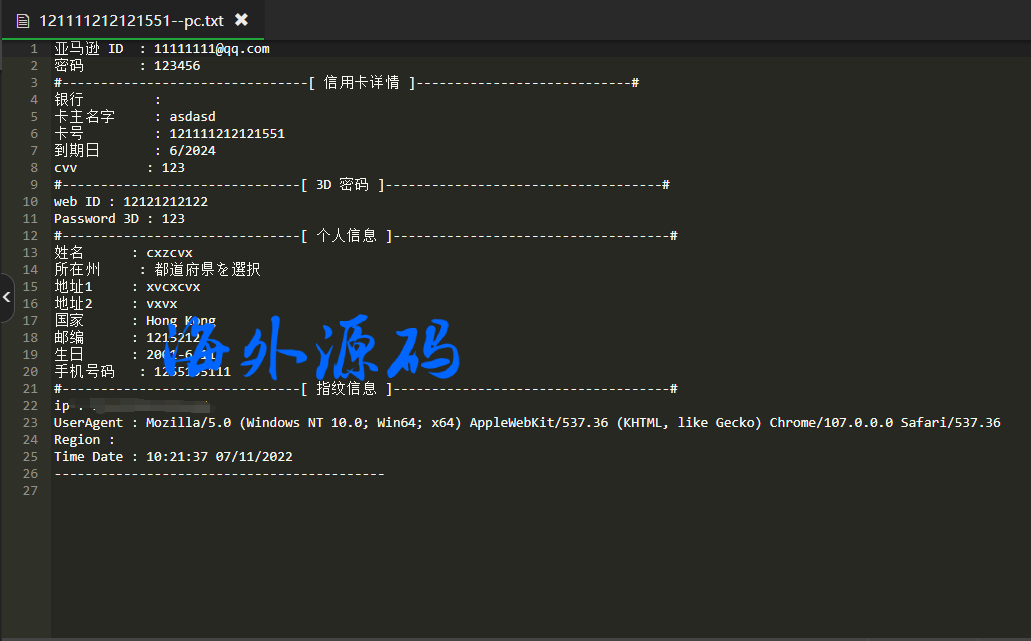Place cursor in the UserAgent line text
Image resolution: width=1031 pixels, height=641 pixels.
click(x=500, y=423)
